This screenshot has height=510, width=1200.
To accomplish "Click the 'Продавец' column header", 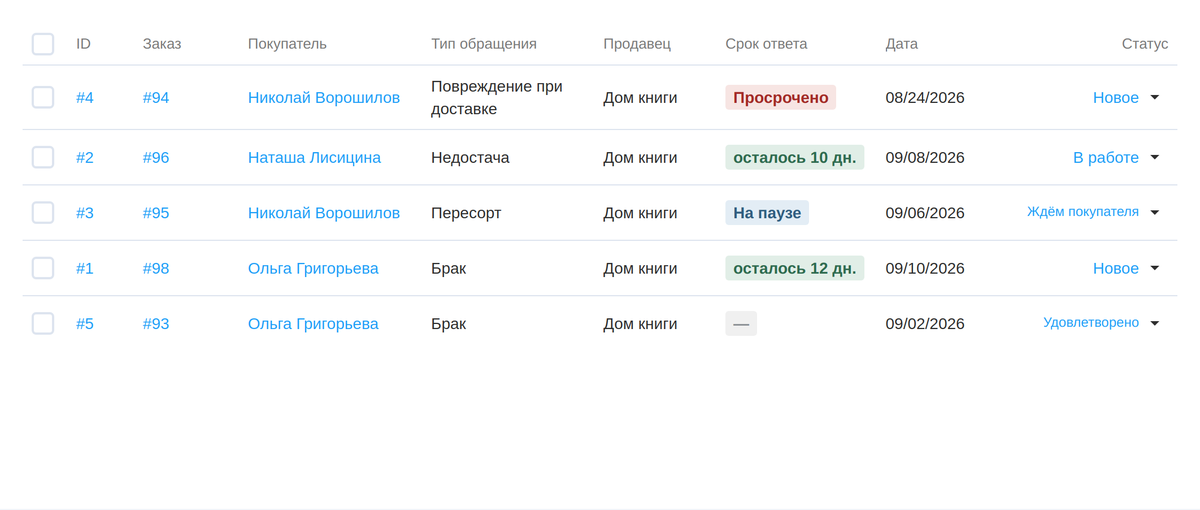I will (x=637, y=44).
